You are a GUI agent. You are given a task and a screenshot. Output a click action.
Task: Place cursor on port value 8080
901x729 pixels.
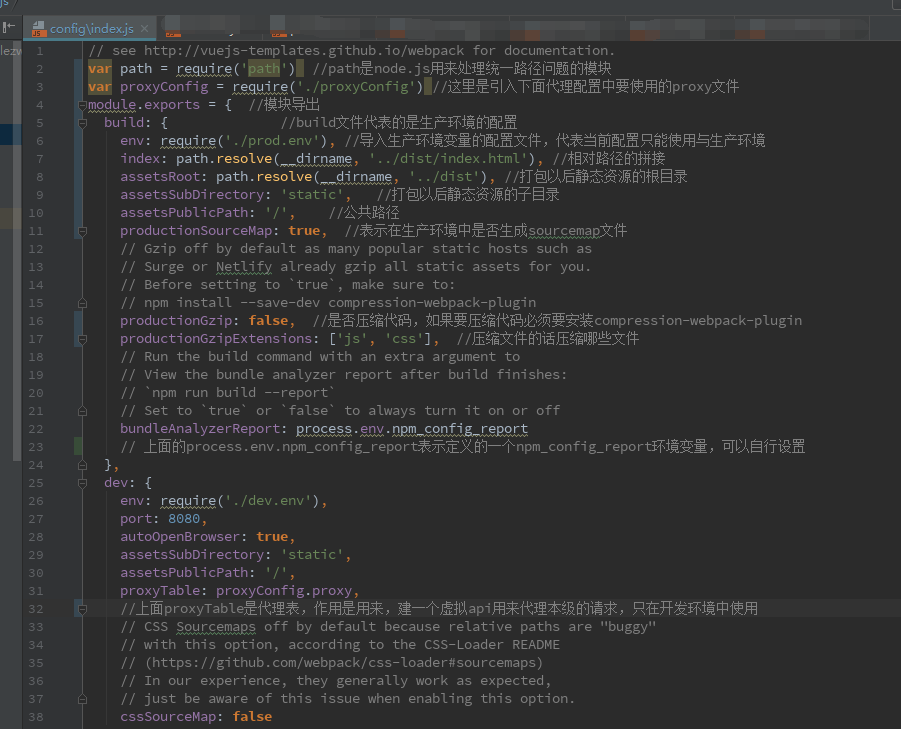click(x=184, y=518)
